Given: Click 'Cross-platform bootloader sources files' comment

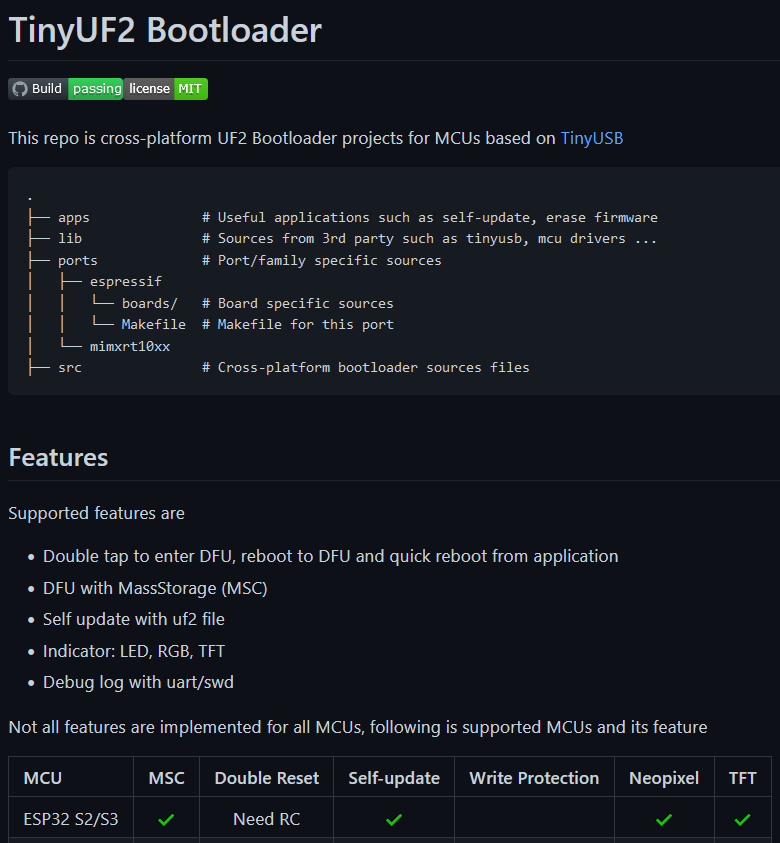Looking at the screenshot, I should click(x=366, y=368).
